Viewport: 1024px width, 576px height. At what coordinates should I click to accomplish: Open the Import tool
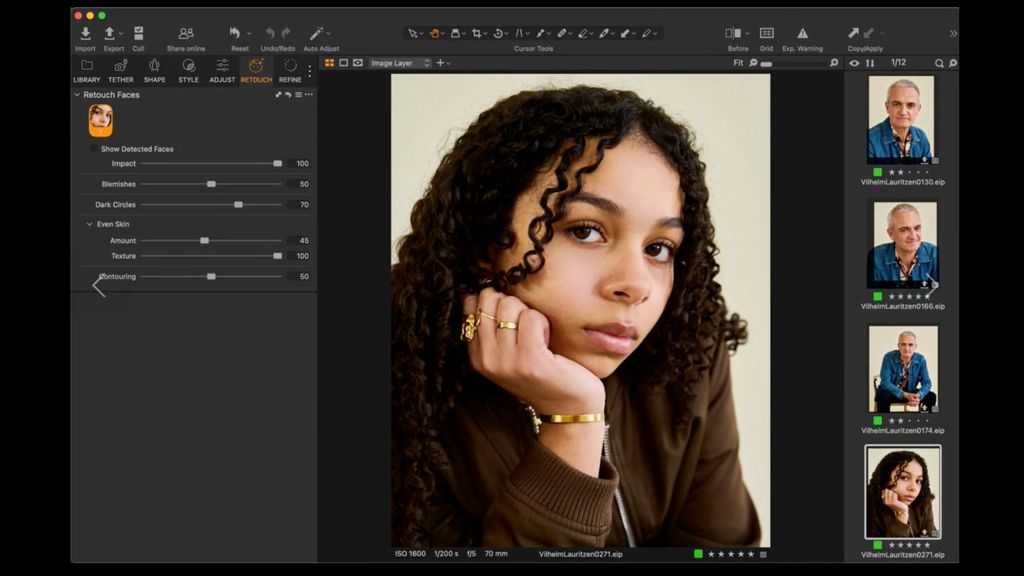pos(85,32)
